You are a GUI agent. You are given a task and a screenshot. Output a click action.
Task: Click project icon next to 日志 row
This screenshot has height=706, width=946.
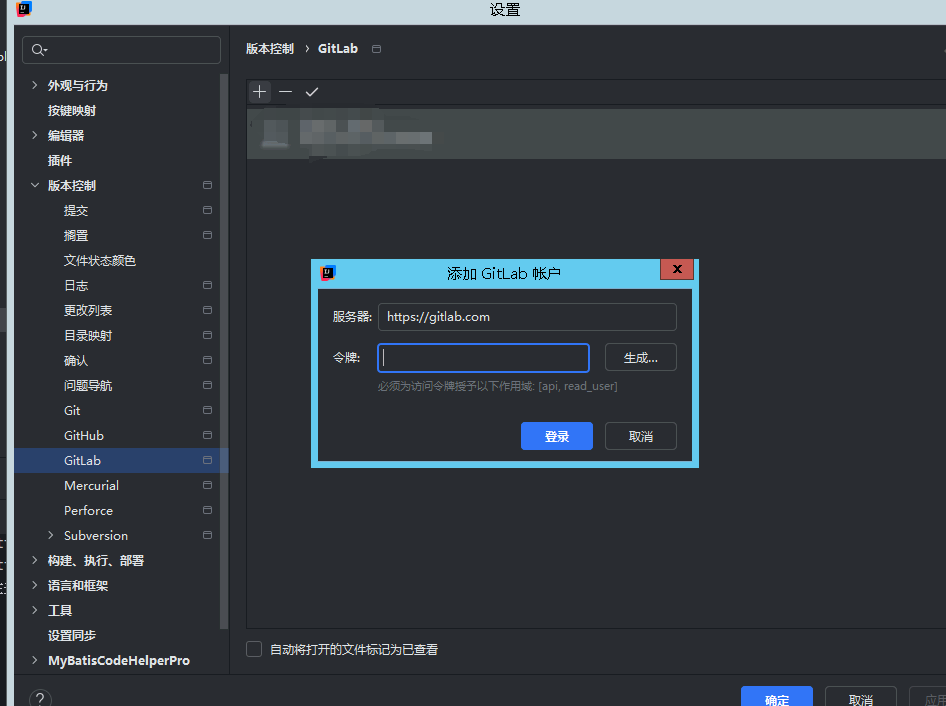tap(207, 285)
